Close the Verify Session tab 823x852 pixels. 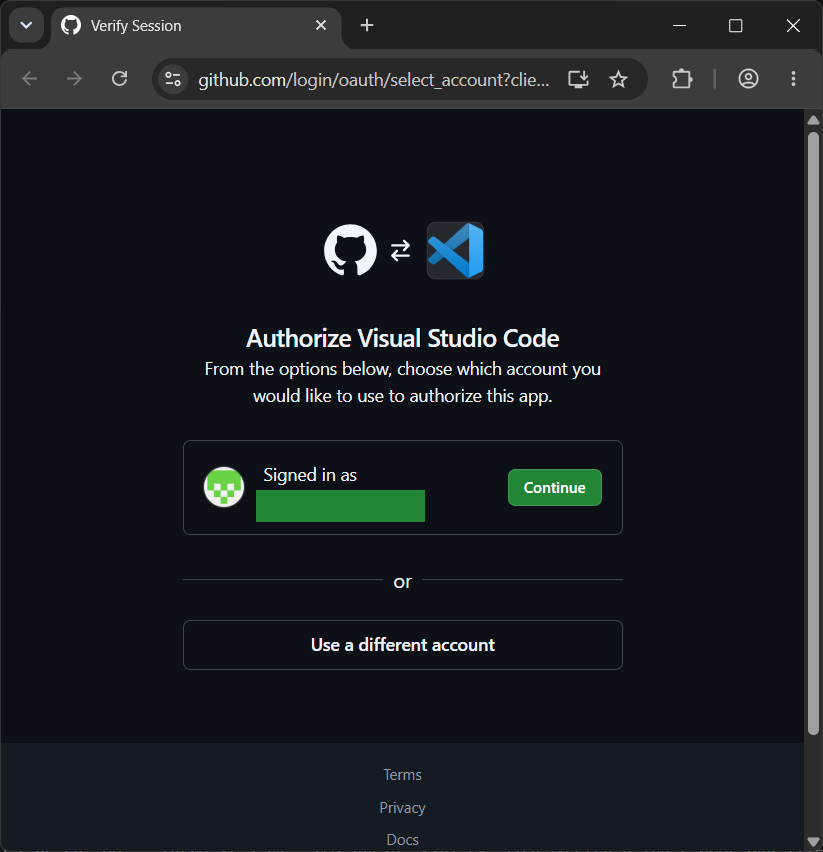point(321,26)
